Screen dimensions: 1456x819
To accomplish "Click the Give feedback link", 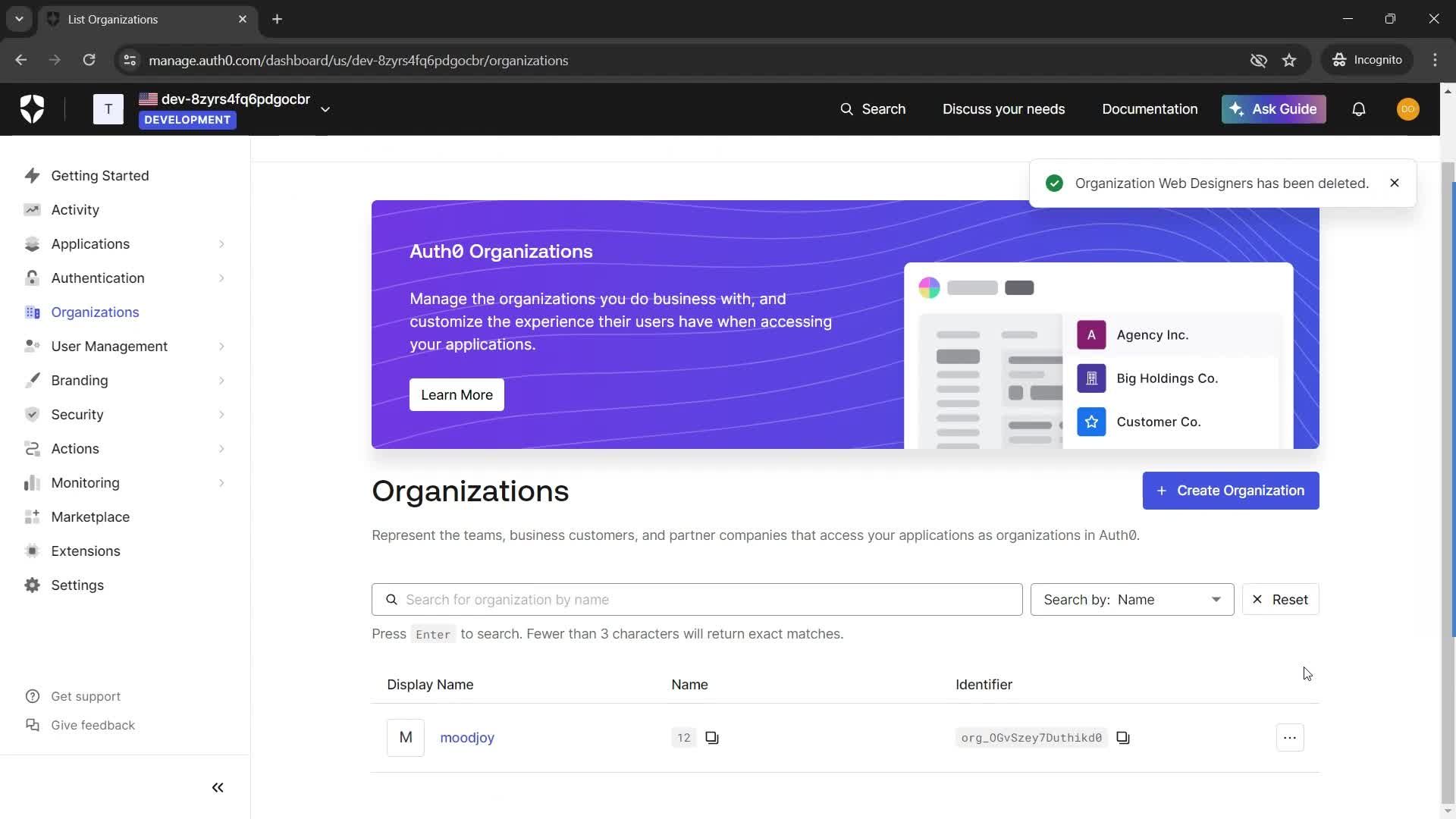I will point(93,725).
